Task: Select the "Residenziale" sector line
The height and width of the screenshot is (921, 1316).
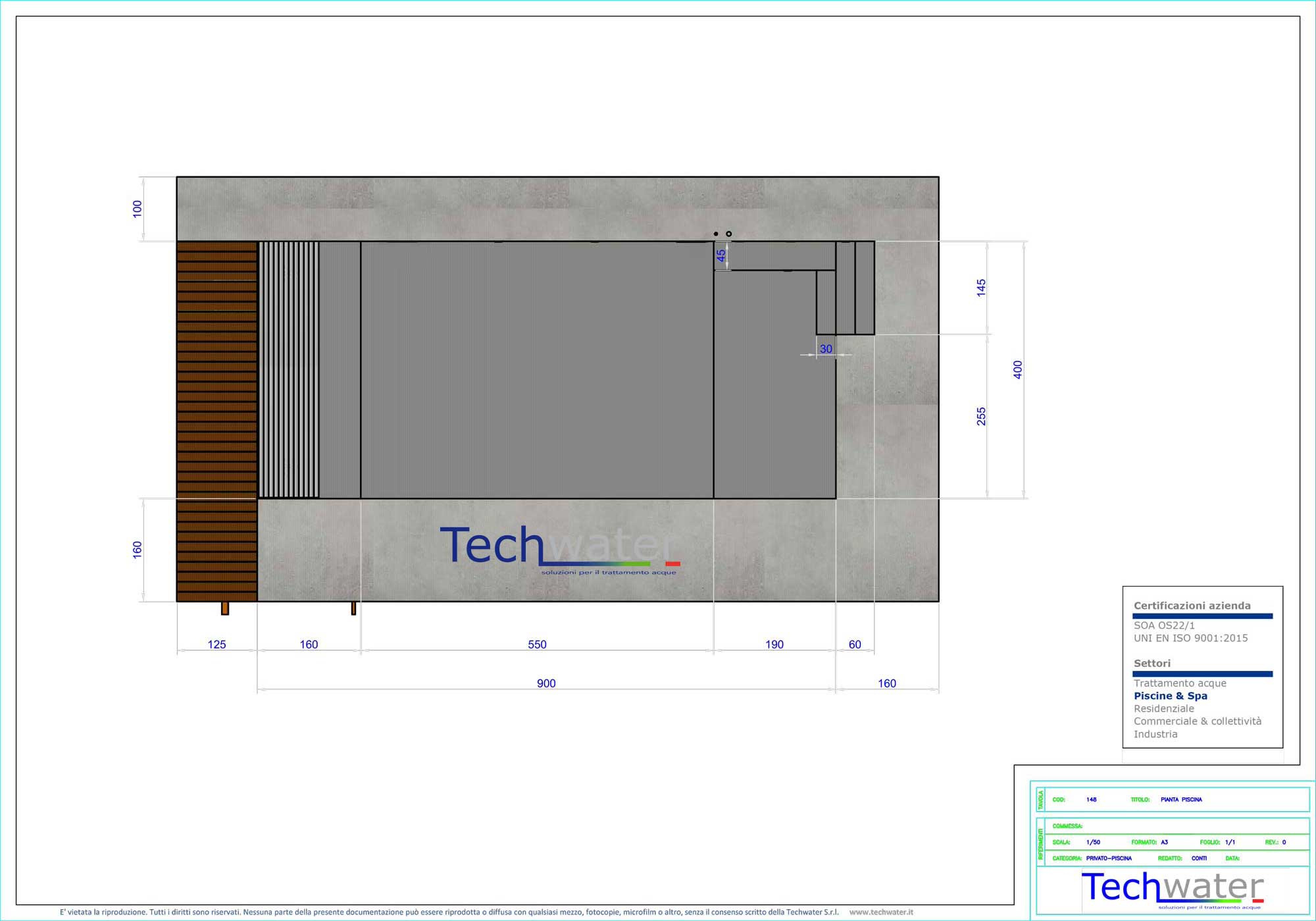Action: point(1163,708)
